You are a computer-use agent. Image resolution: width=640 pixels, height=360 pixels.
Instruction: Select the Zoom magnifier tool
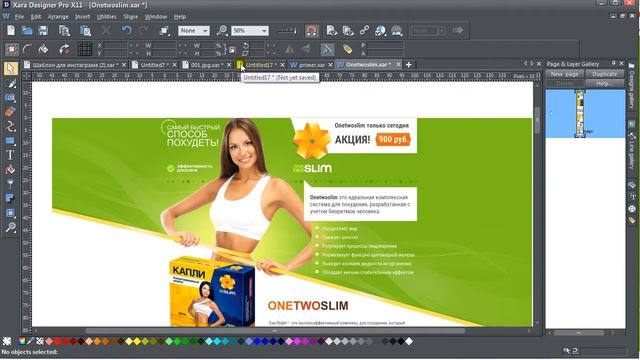(x=11, y=227)
